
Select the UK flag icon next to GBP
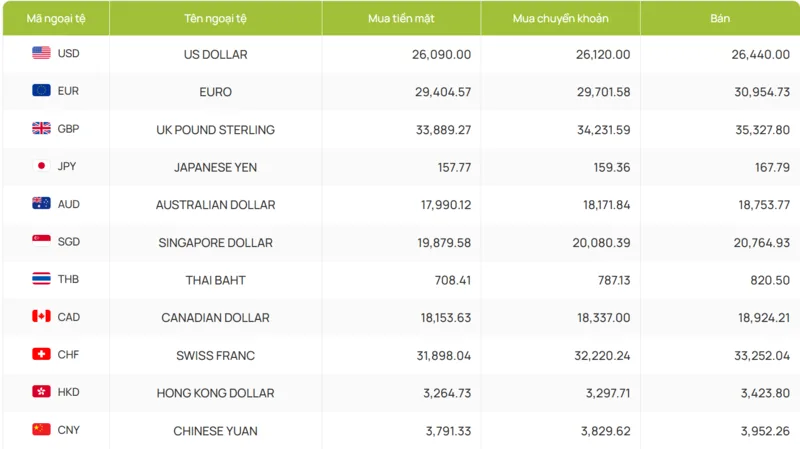pyautogui.click(x=41, y=128)
